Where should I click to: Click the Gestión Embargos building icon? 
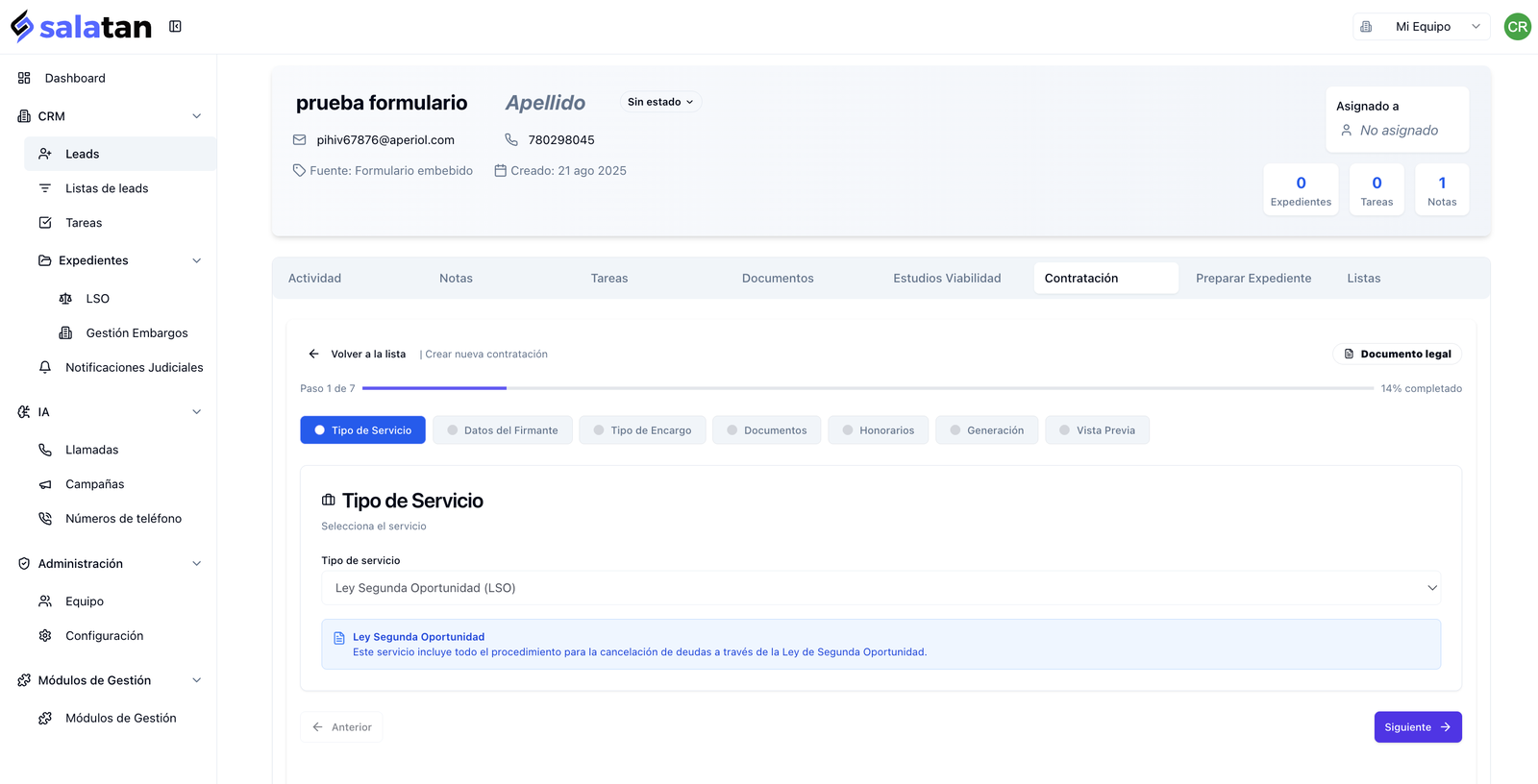65,333
